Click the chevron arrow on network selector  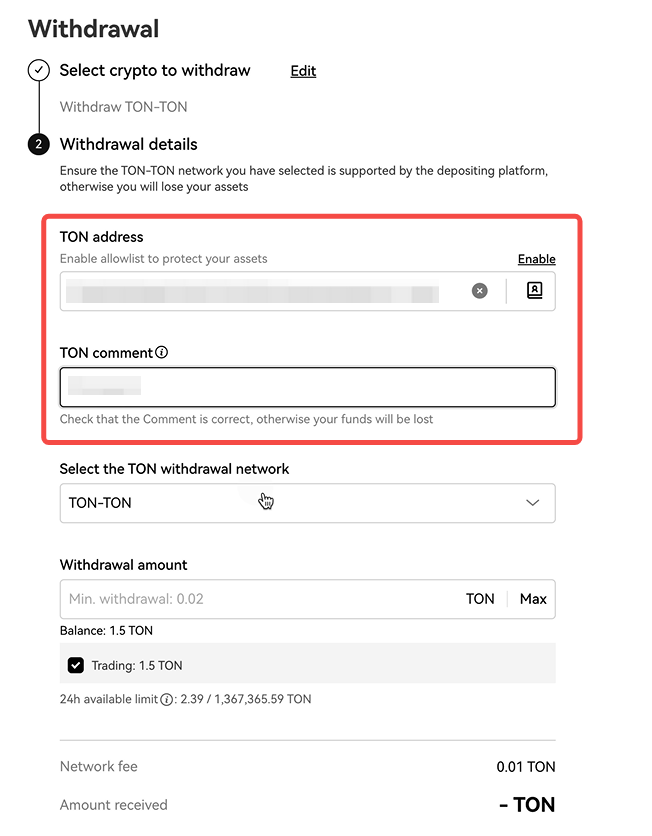pos(533,503)
